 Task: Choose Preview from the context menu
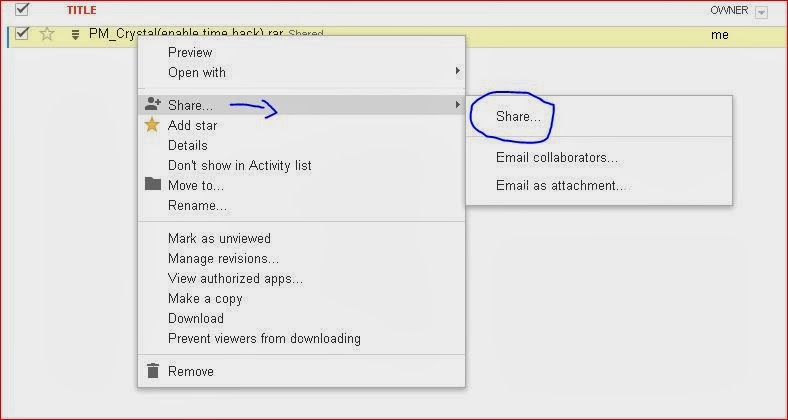pos(190,52)
